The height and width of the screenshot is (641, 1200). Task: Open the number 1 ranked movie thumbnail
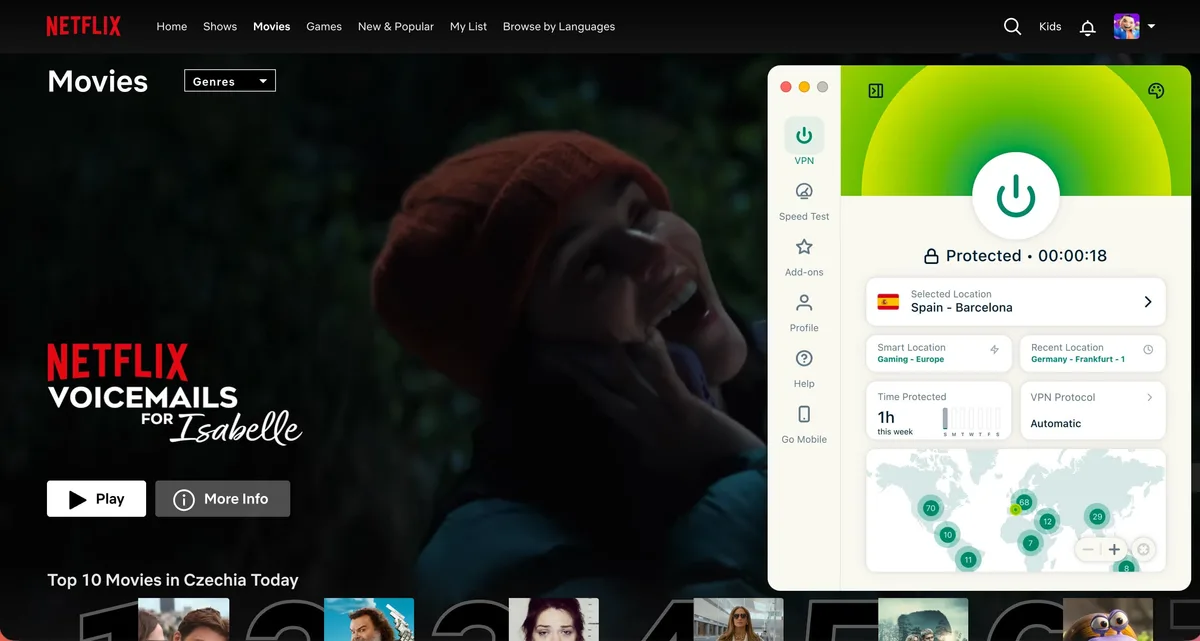coord(183,620)
